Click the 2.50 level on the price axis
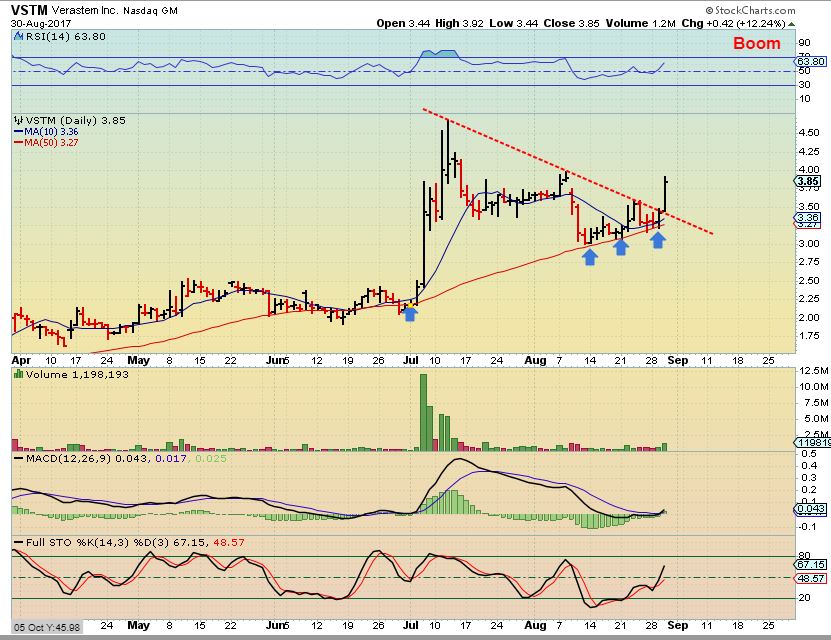Viewport: 831px width, 640px height. [x=809, y=280]
